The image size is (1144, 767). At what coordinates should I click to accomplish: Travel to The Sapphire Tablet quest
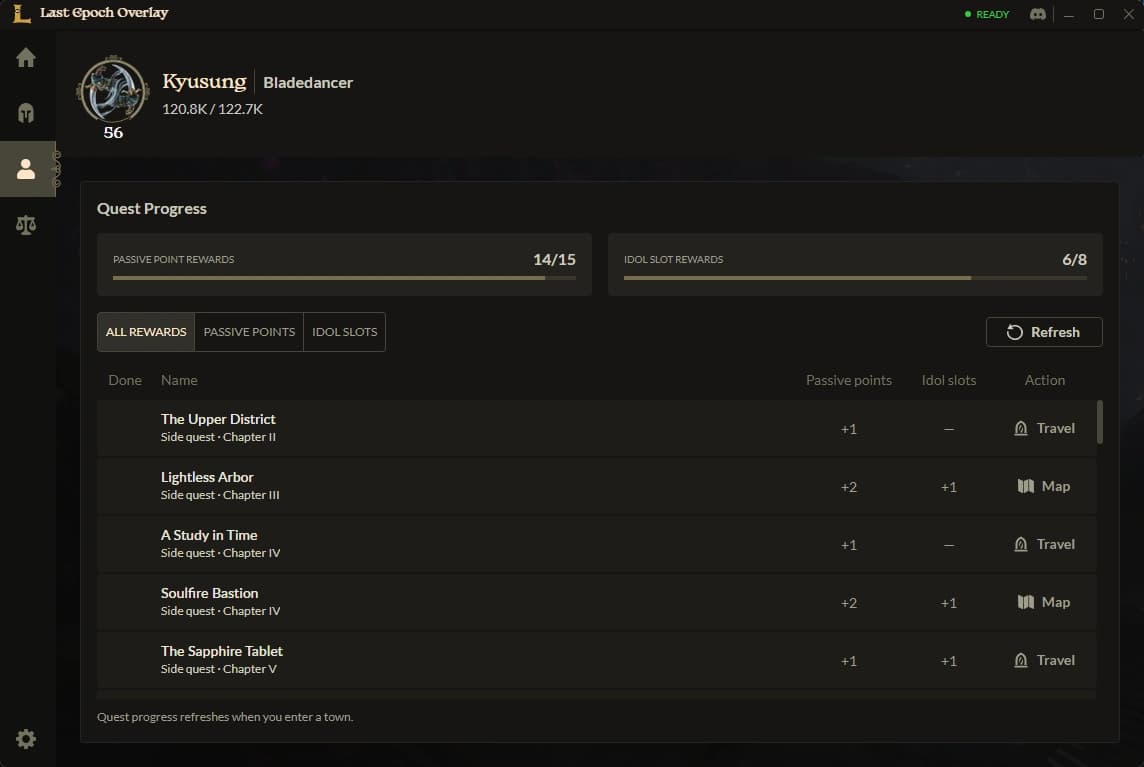pyautogui.click(x=1044, y=660)
